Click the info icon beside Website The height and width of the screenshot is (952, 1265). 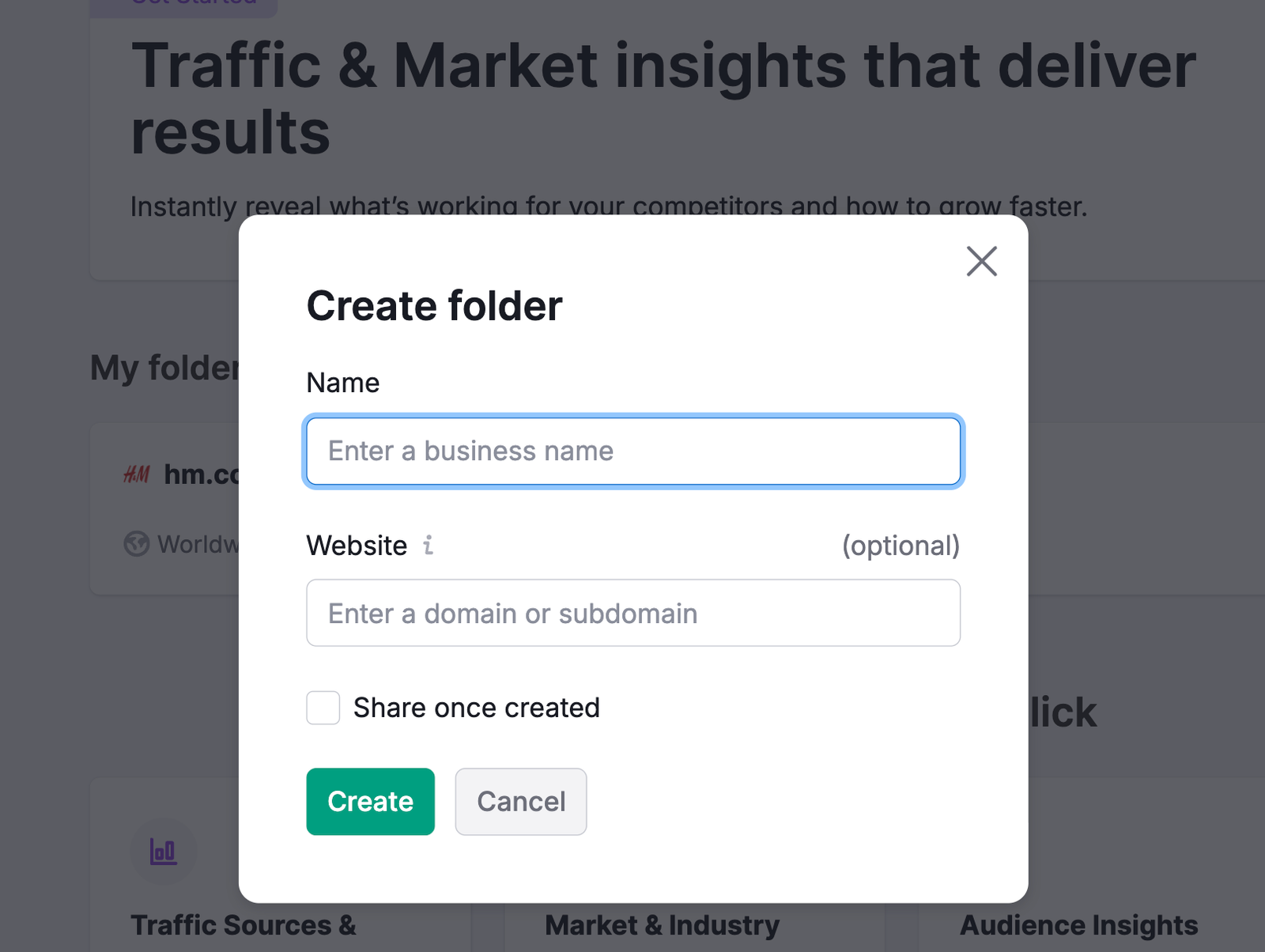click(428, 546)
